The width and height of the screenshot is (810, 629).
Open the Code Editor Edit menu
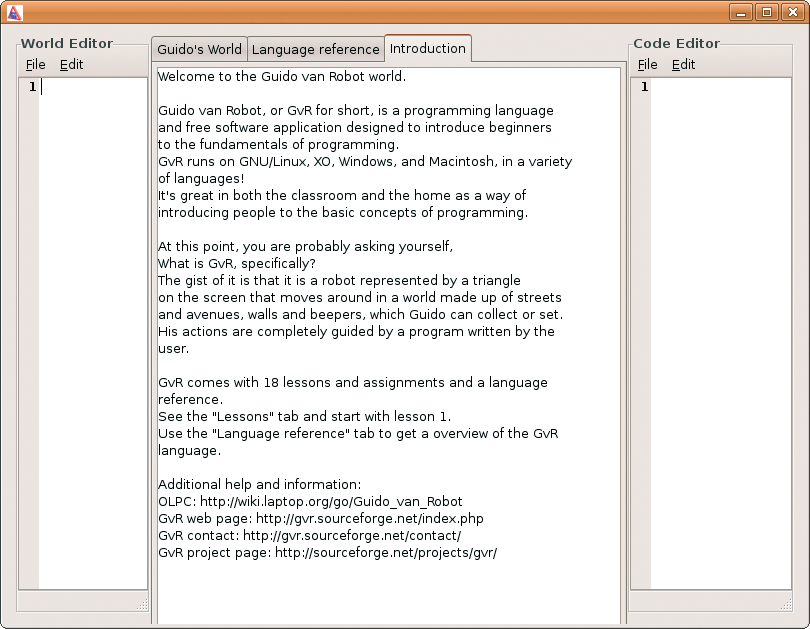tap(683, 65)
